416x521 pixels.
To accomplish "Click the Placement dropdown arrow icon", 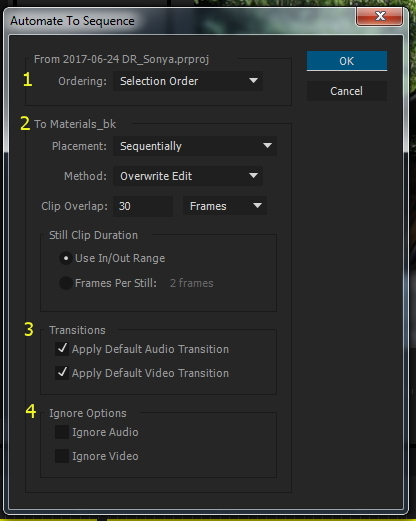I will pyautogui.click(x=267, y=146).
